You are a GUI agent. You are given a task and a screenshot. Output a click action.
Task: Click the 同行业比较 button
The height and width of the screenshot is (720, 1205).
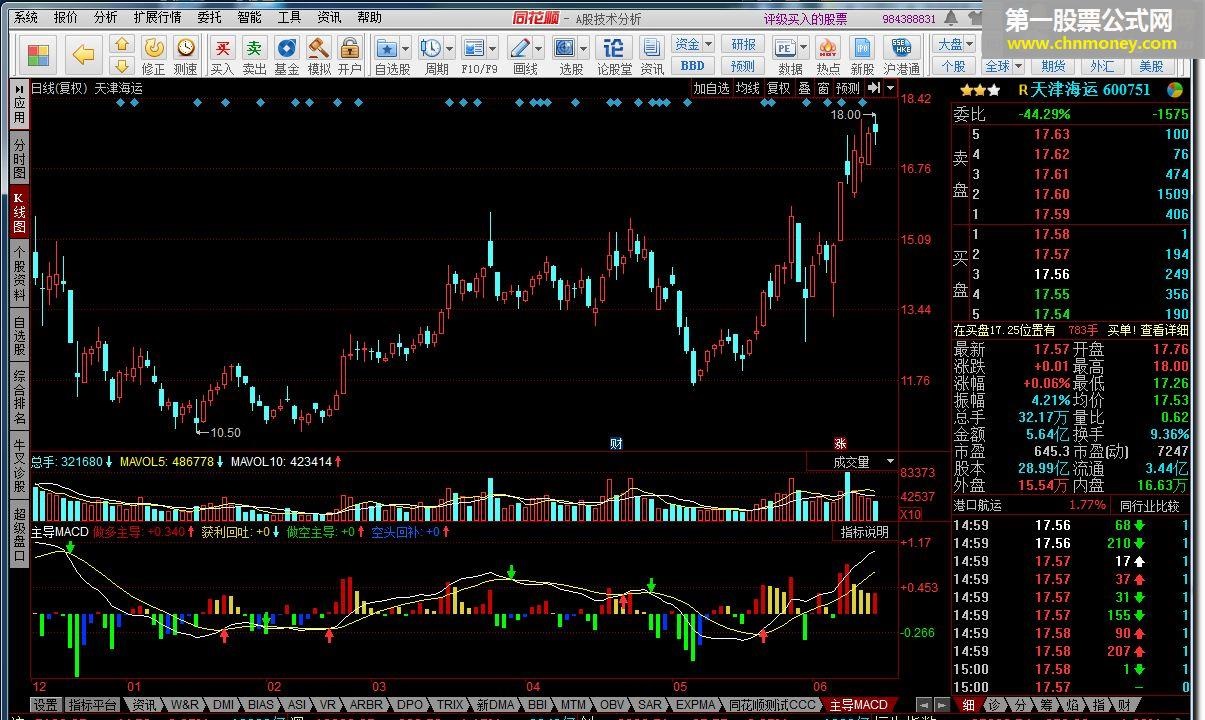pos(1149,506)
